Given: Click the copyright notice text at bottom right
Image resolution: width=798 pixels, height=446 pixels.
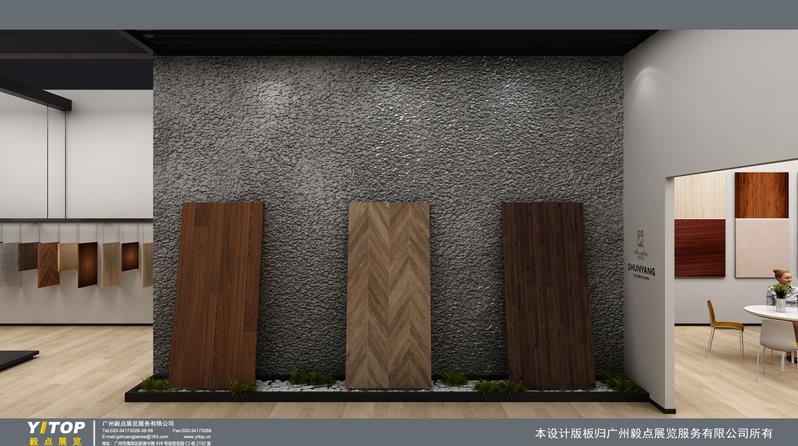Looking at the screenshot, I should 654,434.
